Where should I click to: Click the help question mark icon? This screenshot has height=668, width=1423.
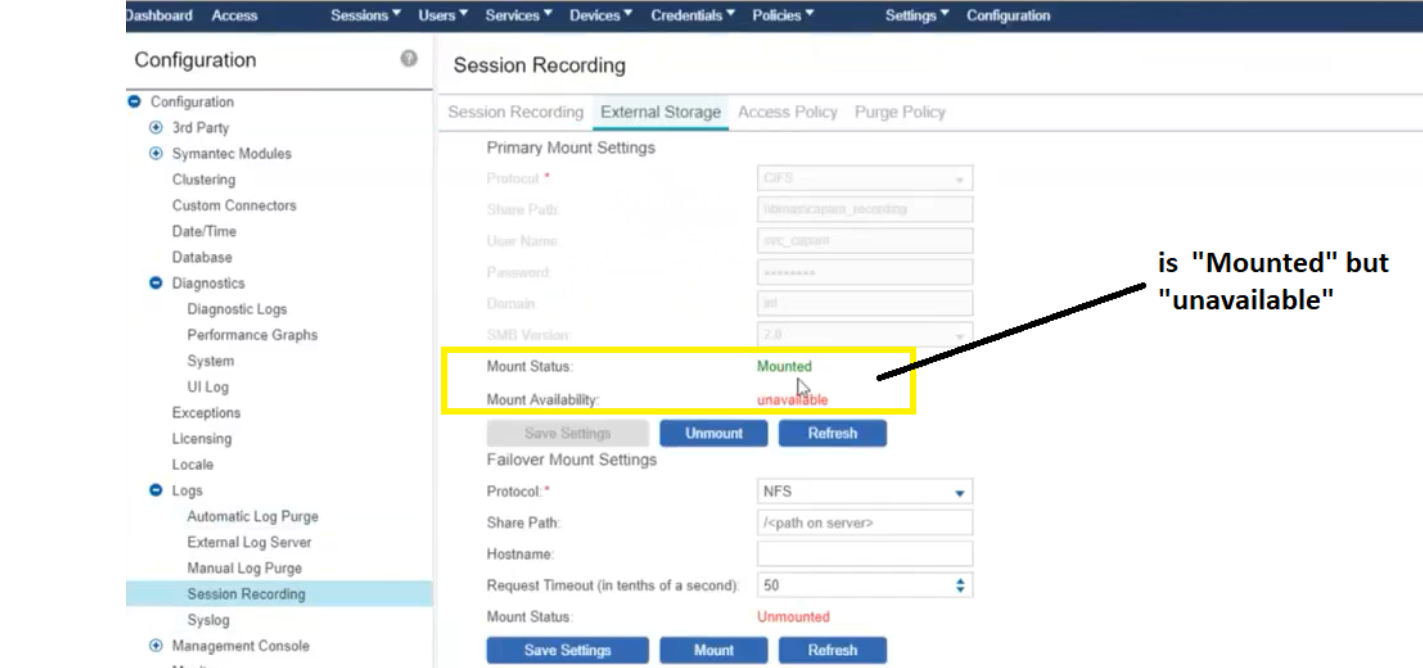tap(408, 60)
